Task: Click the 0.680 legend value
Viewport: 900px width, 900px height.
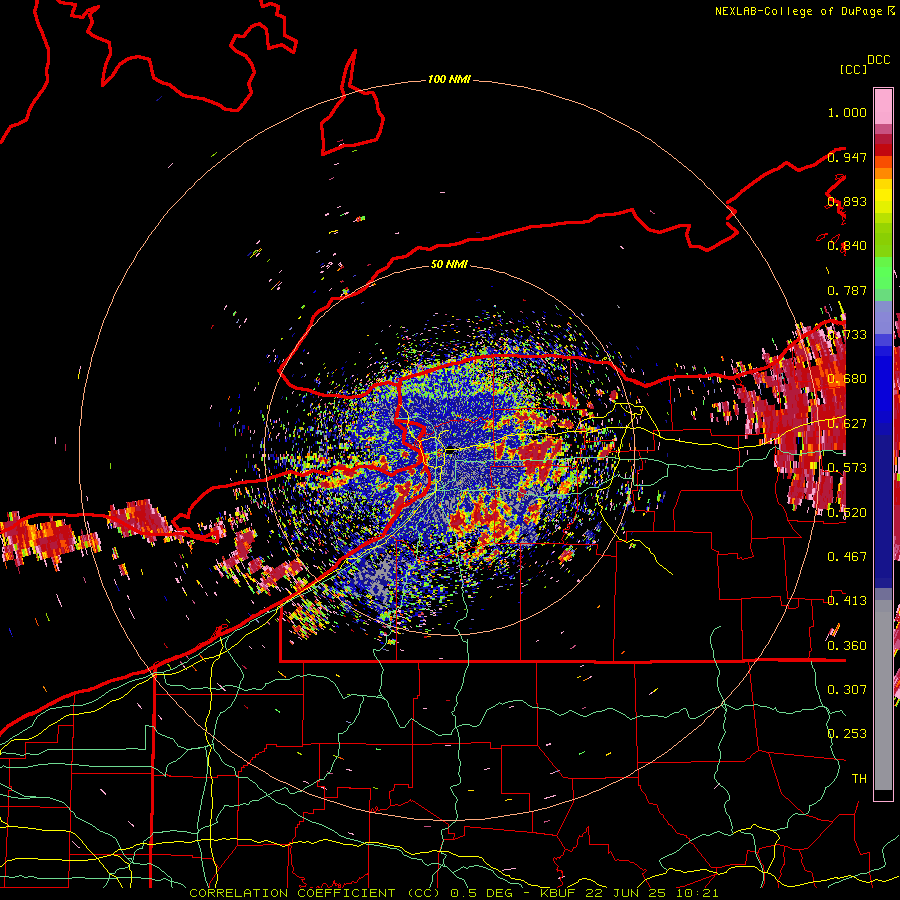Action: [847, 379]
